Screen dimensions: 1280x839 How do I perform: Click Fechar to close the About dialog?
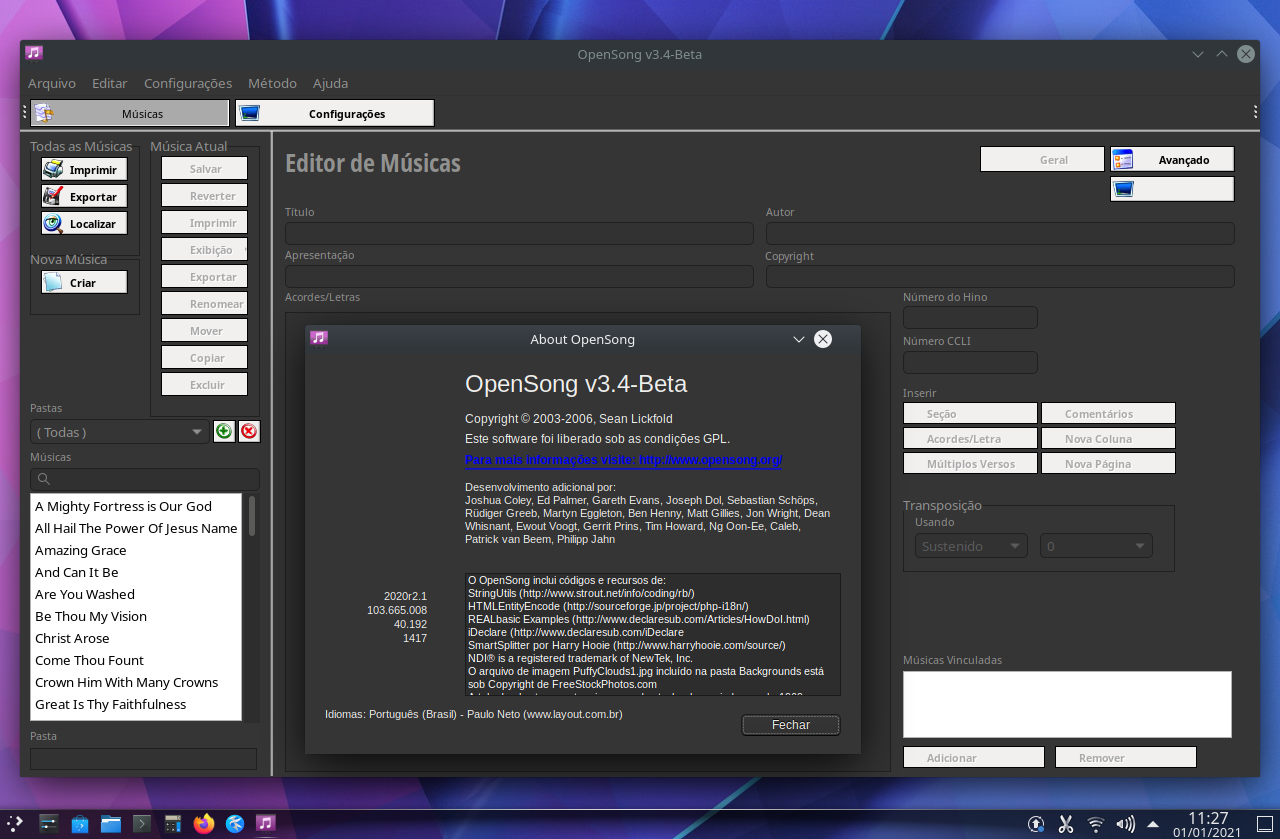pos(790,724)
